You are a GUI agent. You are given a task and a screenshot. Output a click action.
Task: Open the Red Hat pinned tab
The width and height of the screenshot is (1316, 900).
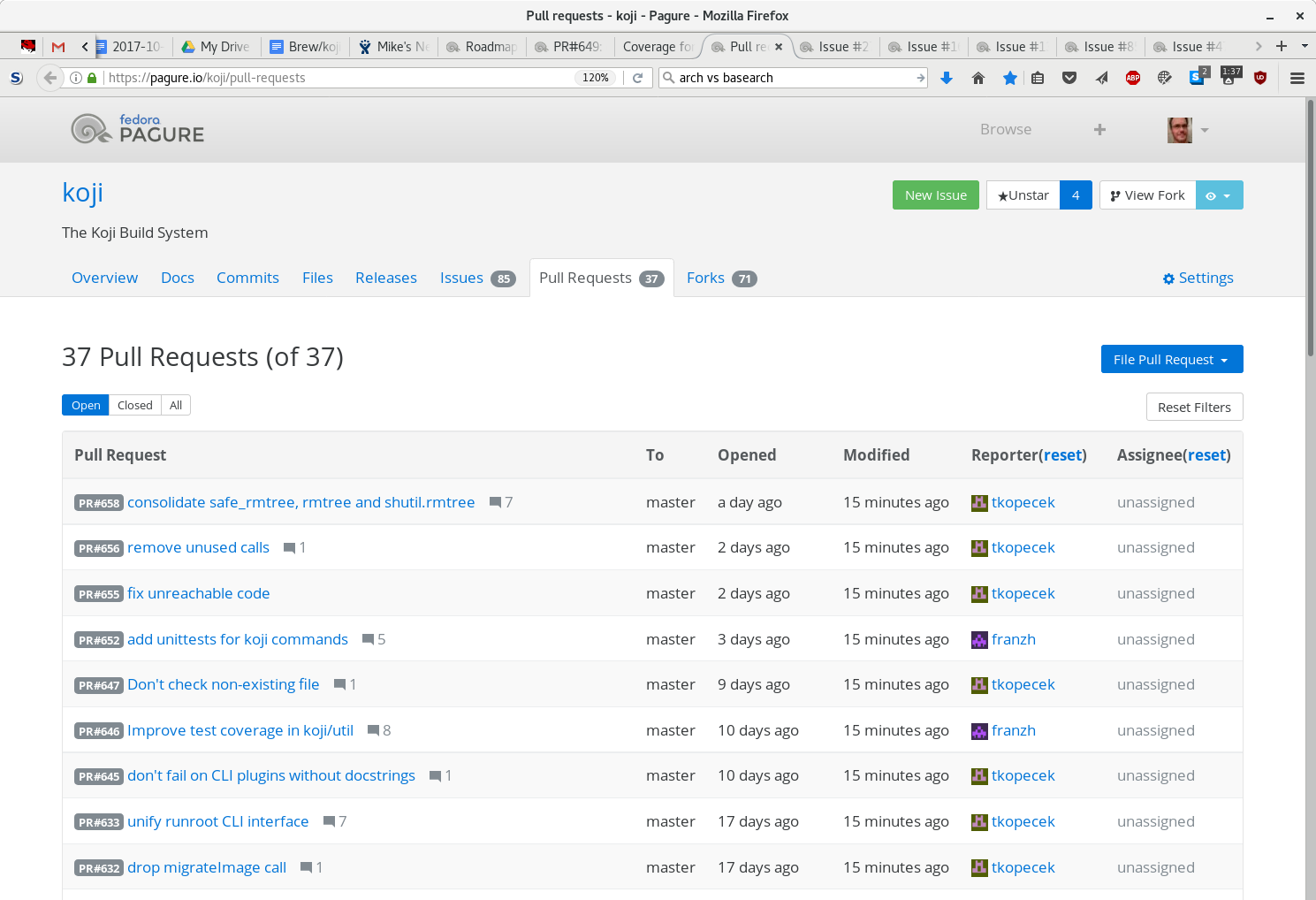click(x=28, y=47)
